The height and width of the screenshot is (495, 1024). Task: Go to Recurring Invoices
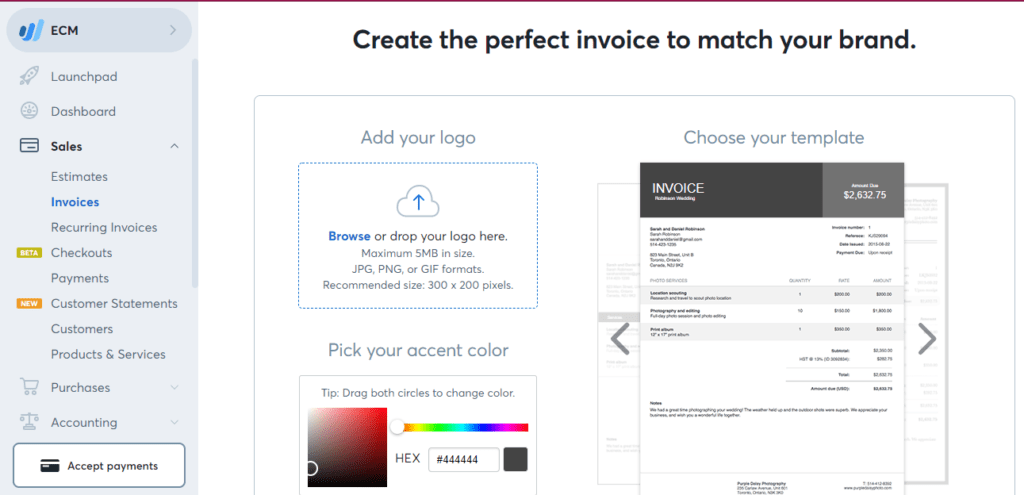click(104, 227)
